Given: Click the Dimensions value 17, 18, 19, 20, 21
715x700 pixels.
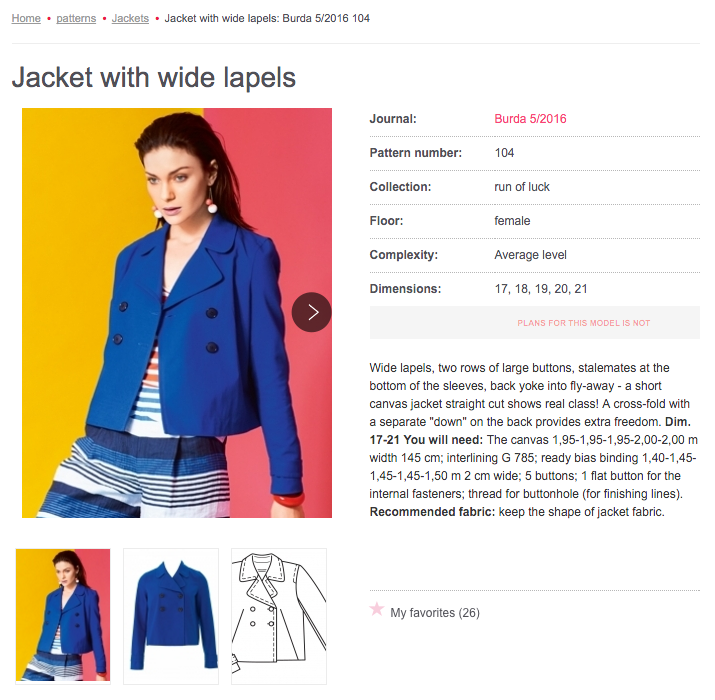Looking at the screenshot, I should point(541,289).
